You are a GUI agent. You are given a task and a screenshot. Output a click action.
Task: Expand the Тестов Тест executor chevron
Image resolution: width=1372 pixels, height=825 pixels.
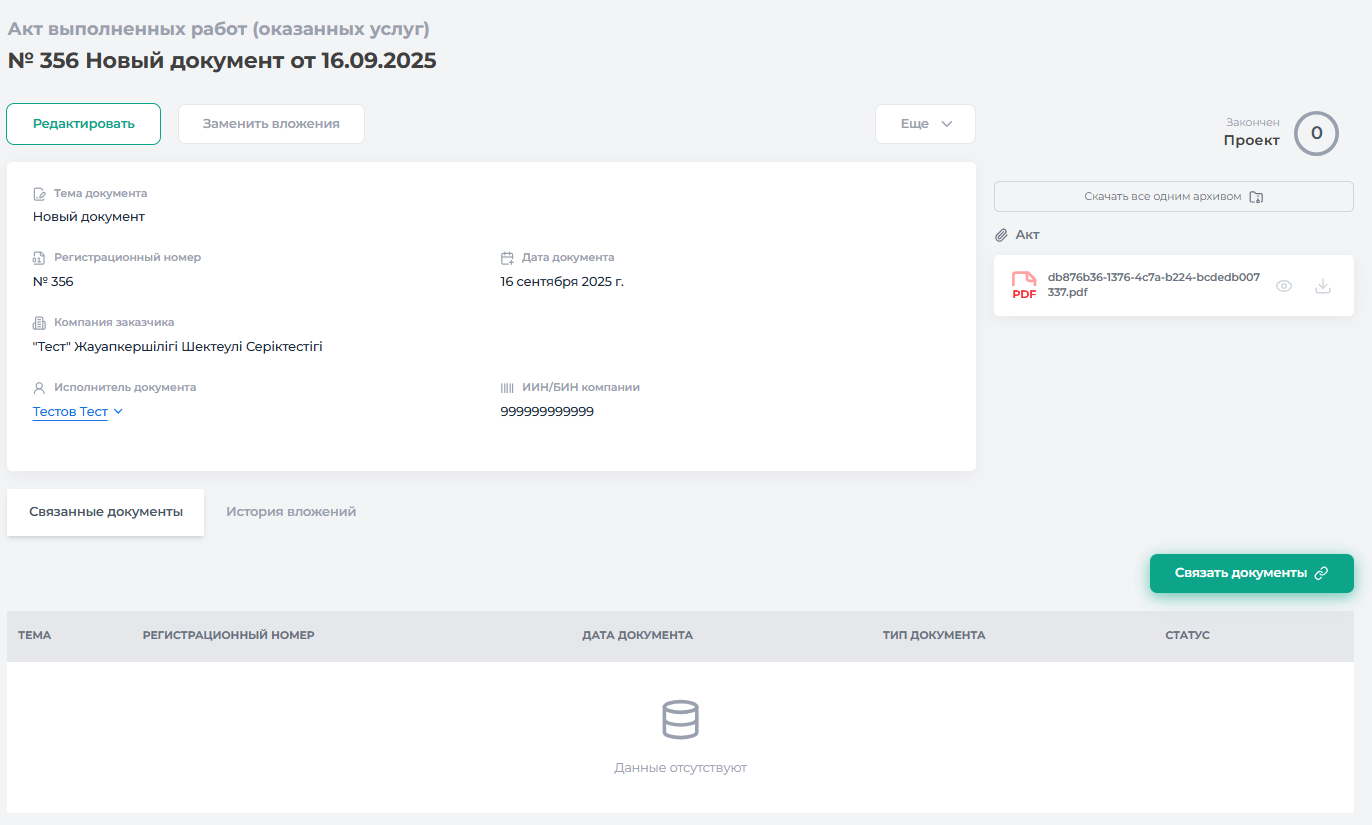[118, 411]
